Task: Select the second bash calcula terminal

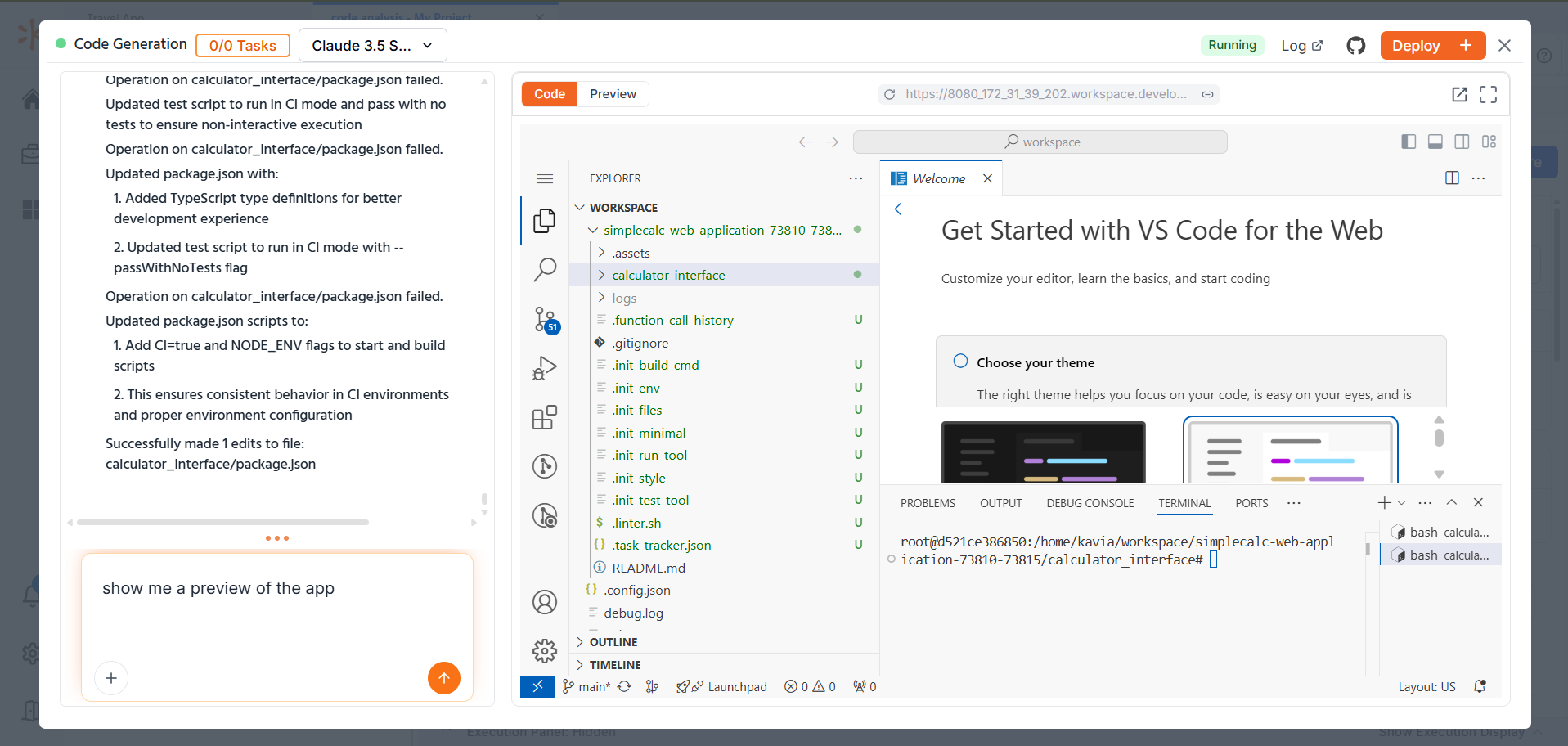Action: (1441, 555)
